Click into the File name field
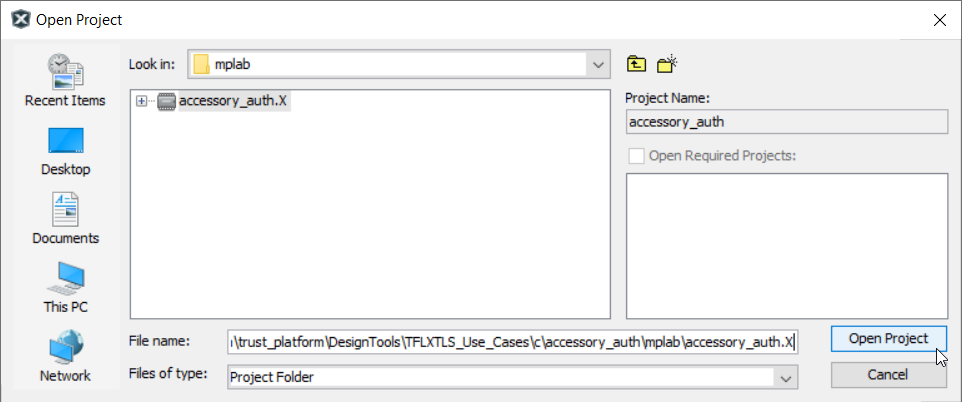 click(x=512, y=342)
